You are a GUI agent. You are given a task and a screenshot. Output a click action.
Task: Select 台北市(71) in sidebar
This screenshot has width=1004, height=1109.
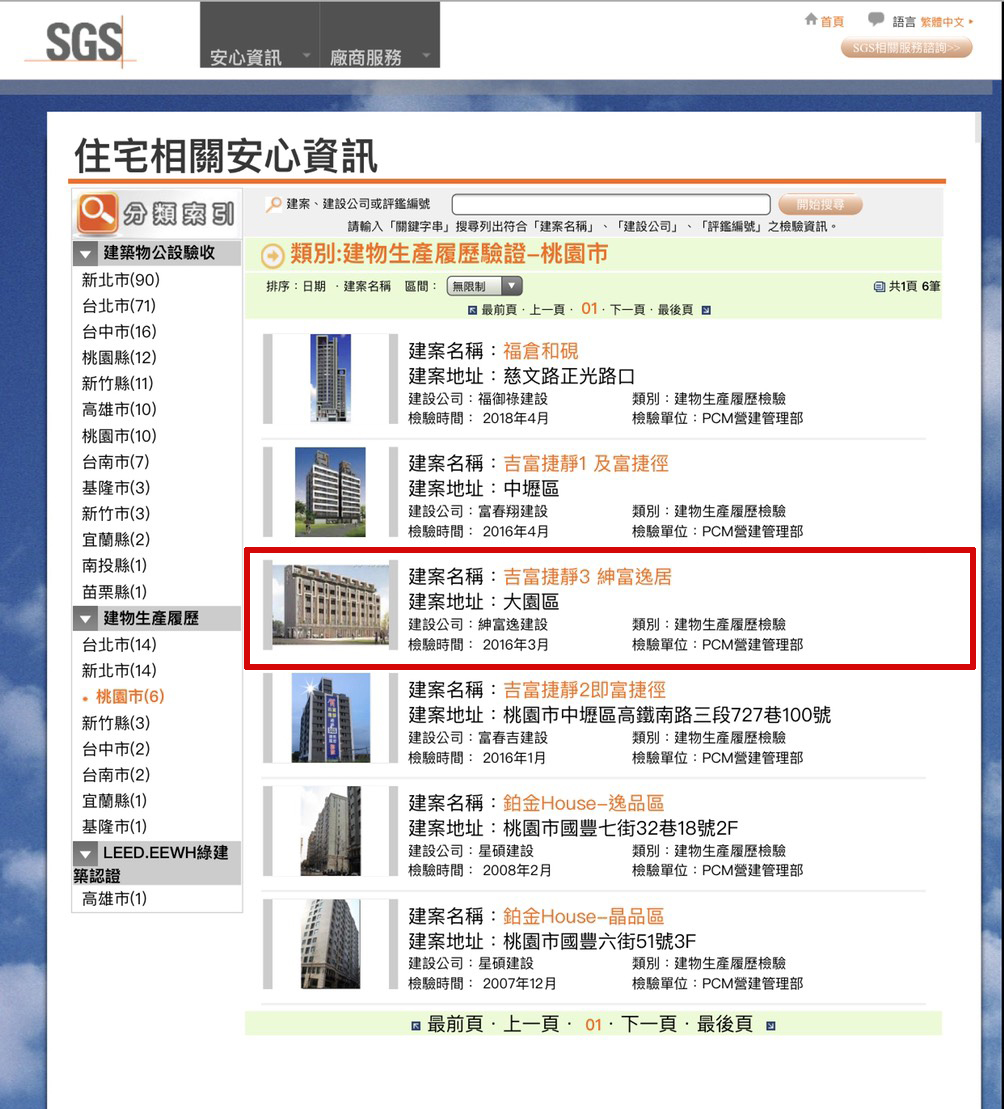119,306
